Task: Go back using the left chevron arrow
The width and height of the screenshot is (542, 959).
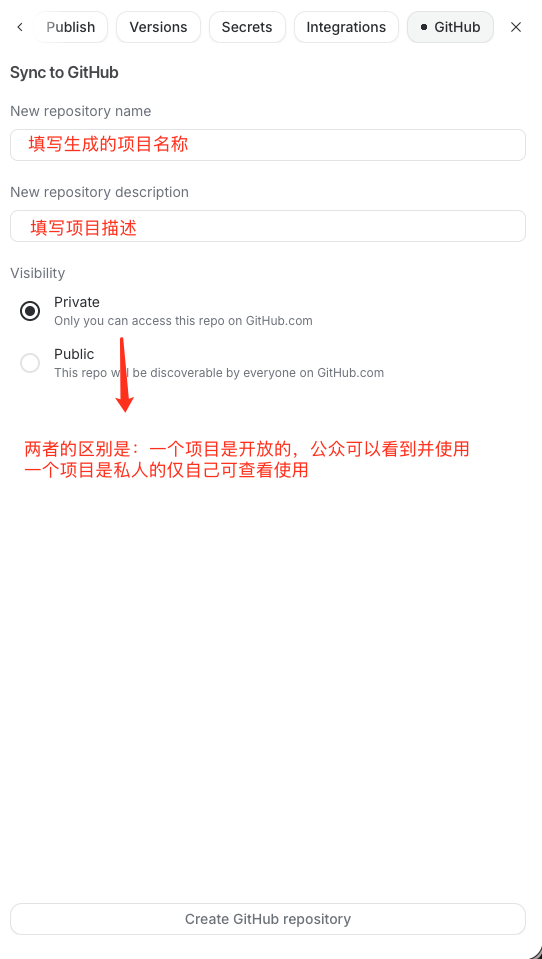Action: click(20, 27)
